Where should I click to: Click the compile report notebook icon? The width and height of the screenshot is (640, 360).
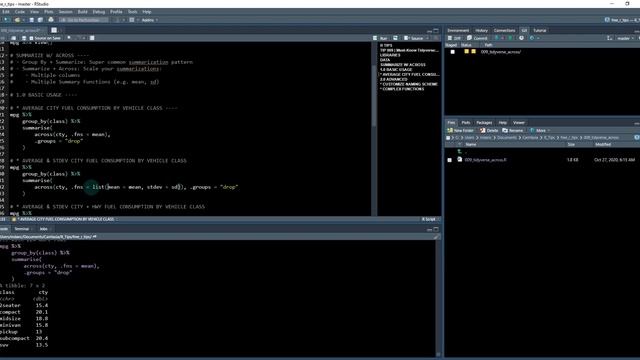point(92,38)
